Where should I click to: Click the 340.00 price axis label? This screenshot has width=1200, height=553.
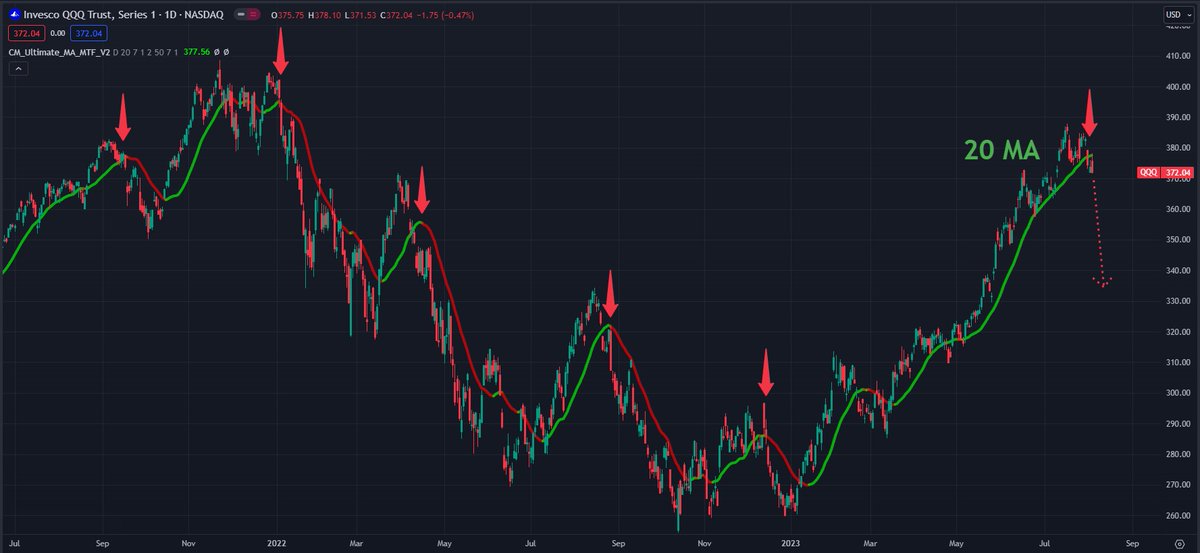tap(1176, 271)
